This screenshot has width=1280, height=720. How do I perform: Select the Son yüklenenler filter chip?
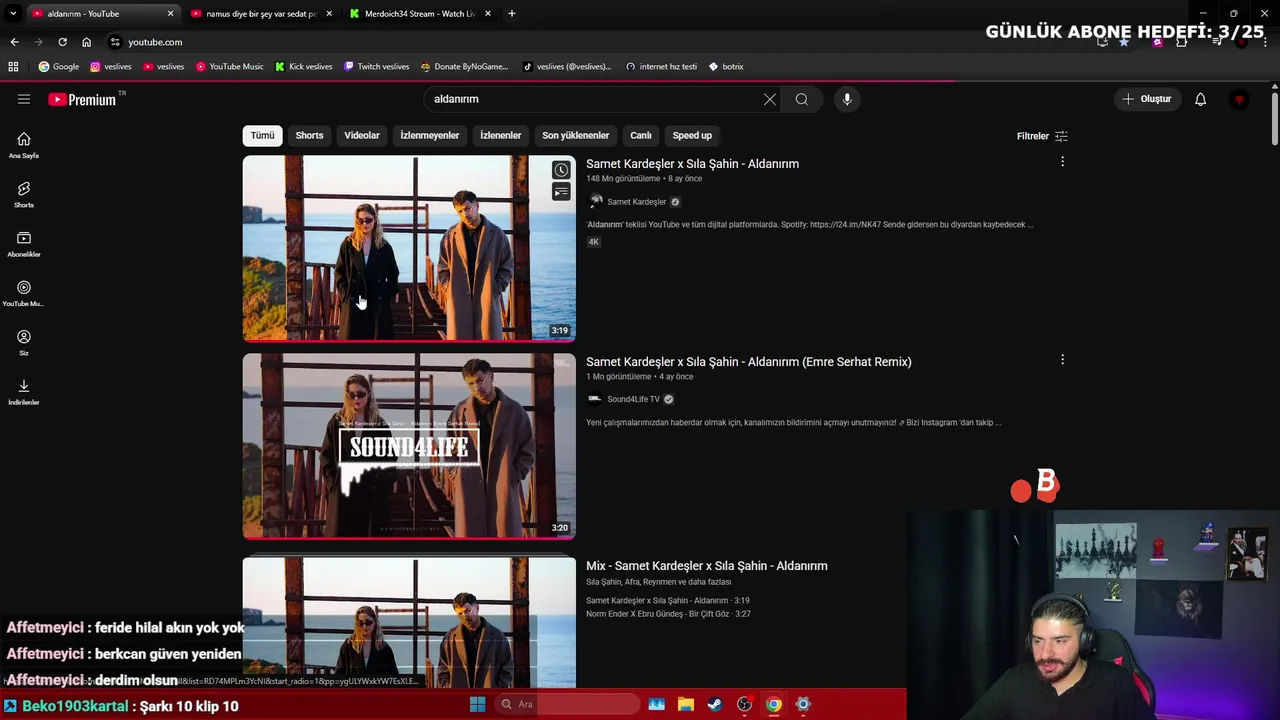(575, 135)
